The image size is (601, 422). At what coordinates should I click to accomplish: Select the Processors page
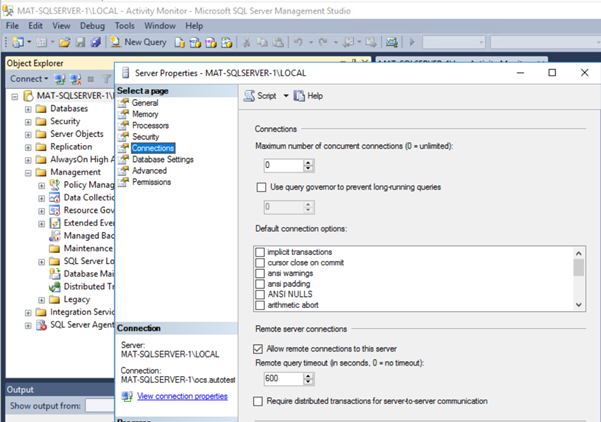(x=152, y=125)
